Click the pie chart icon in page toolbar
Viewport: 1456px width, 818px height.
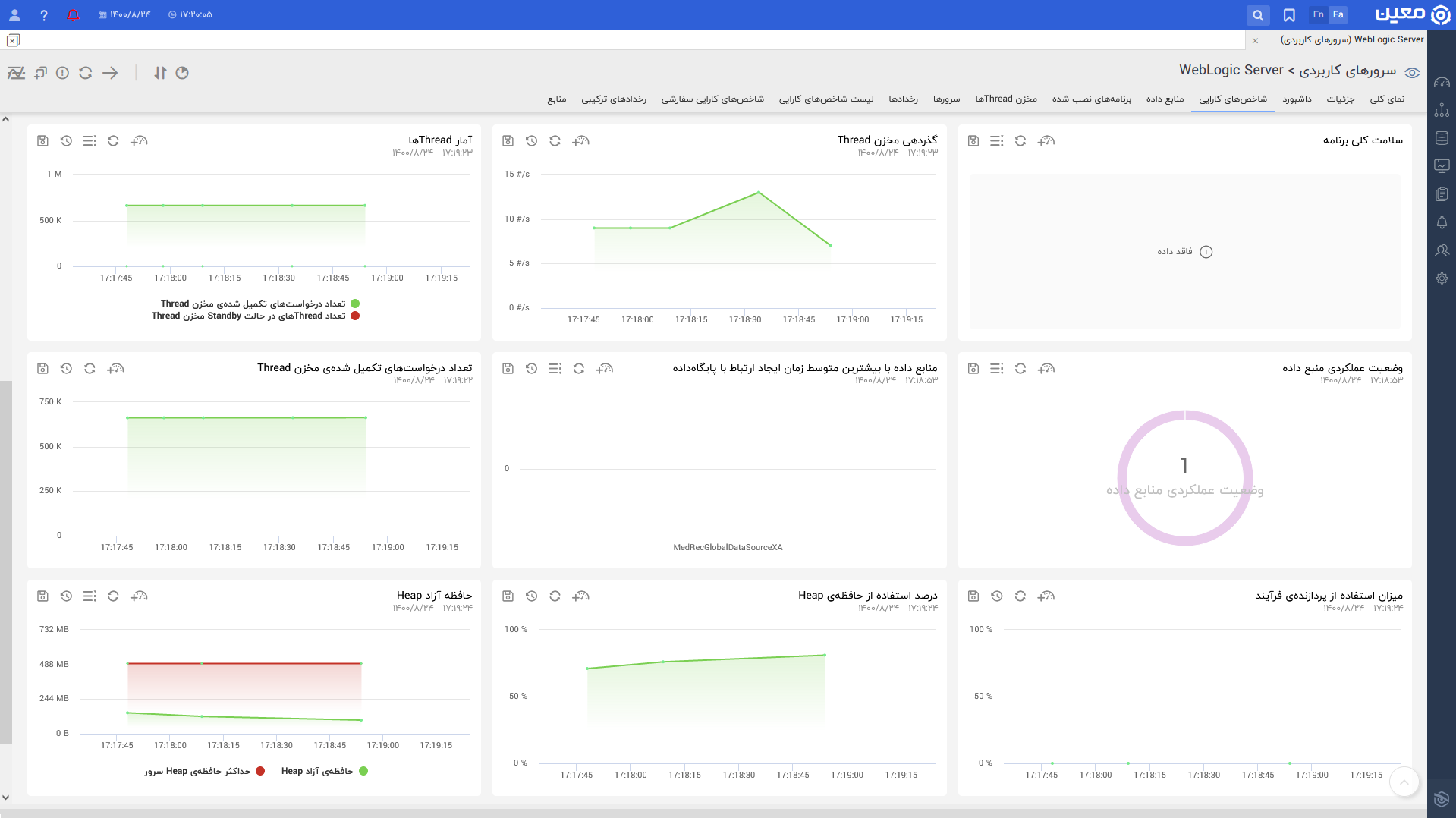pyautogui.click(x=182, y=73)
